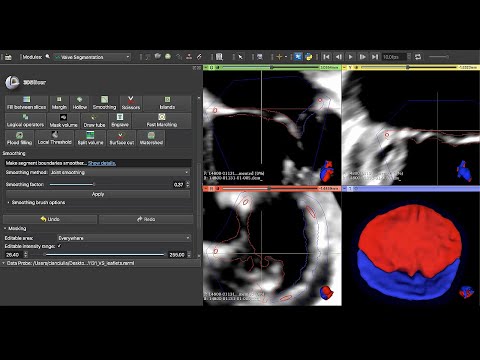
Task: Adjust the toolbar sequence frame slider
Action: click(439, 57)
